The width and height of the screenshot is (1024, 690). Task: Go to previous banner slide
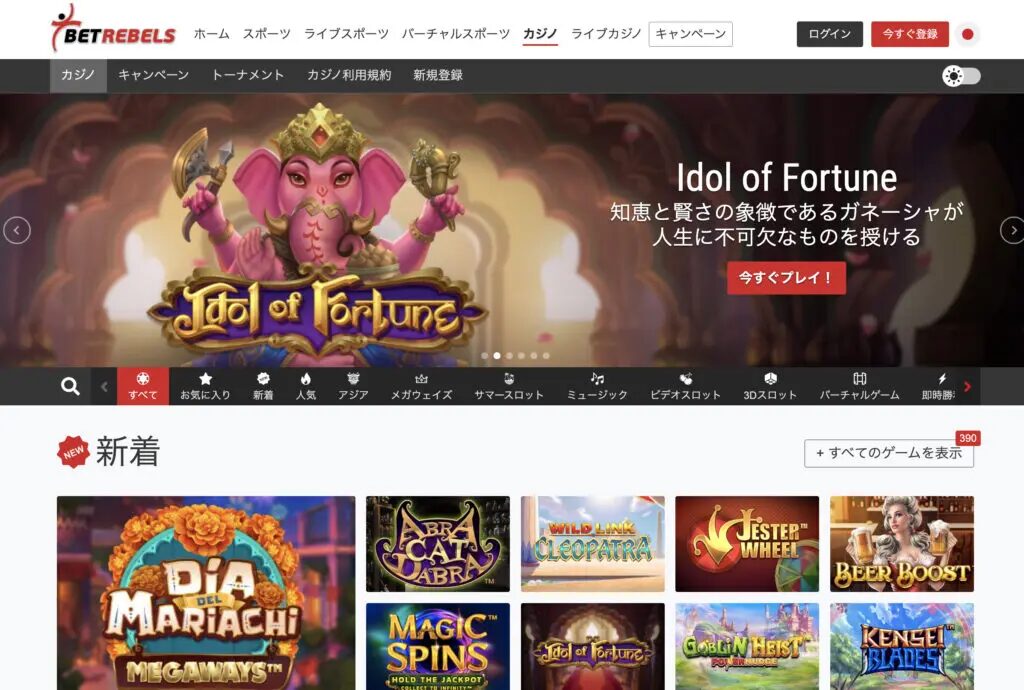(x=17, y=230)
